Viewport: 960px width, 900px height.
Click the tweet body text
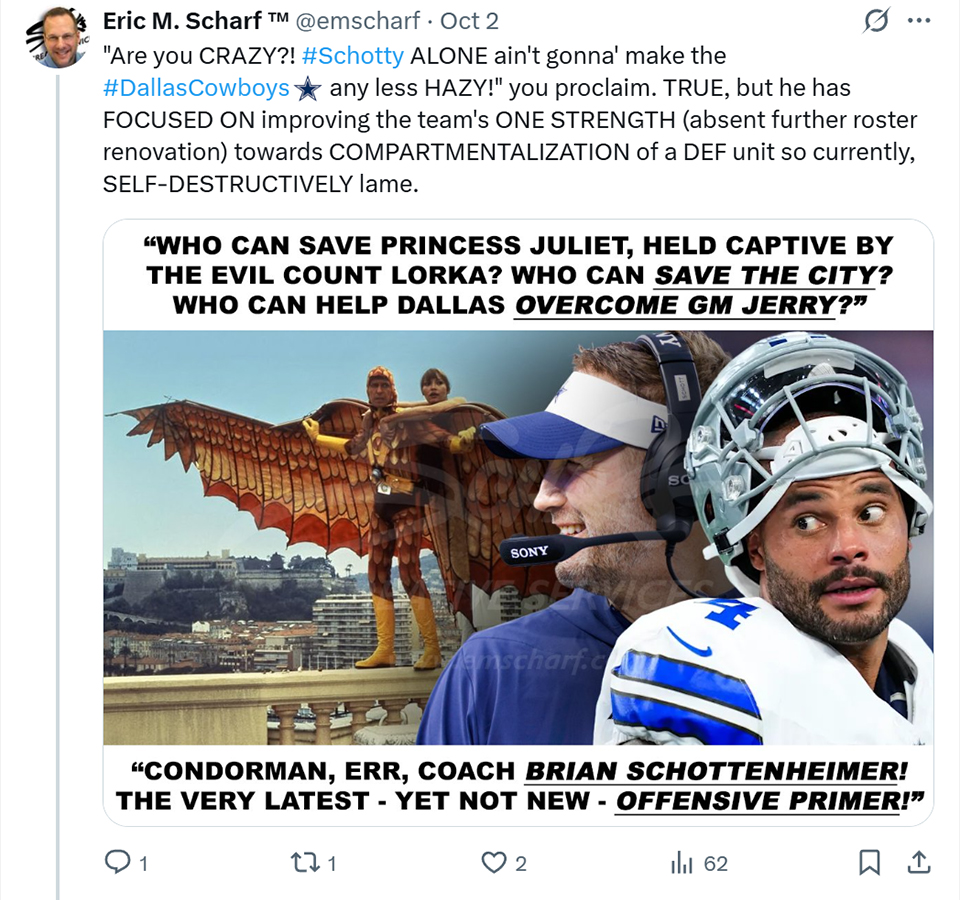[510, 119]
